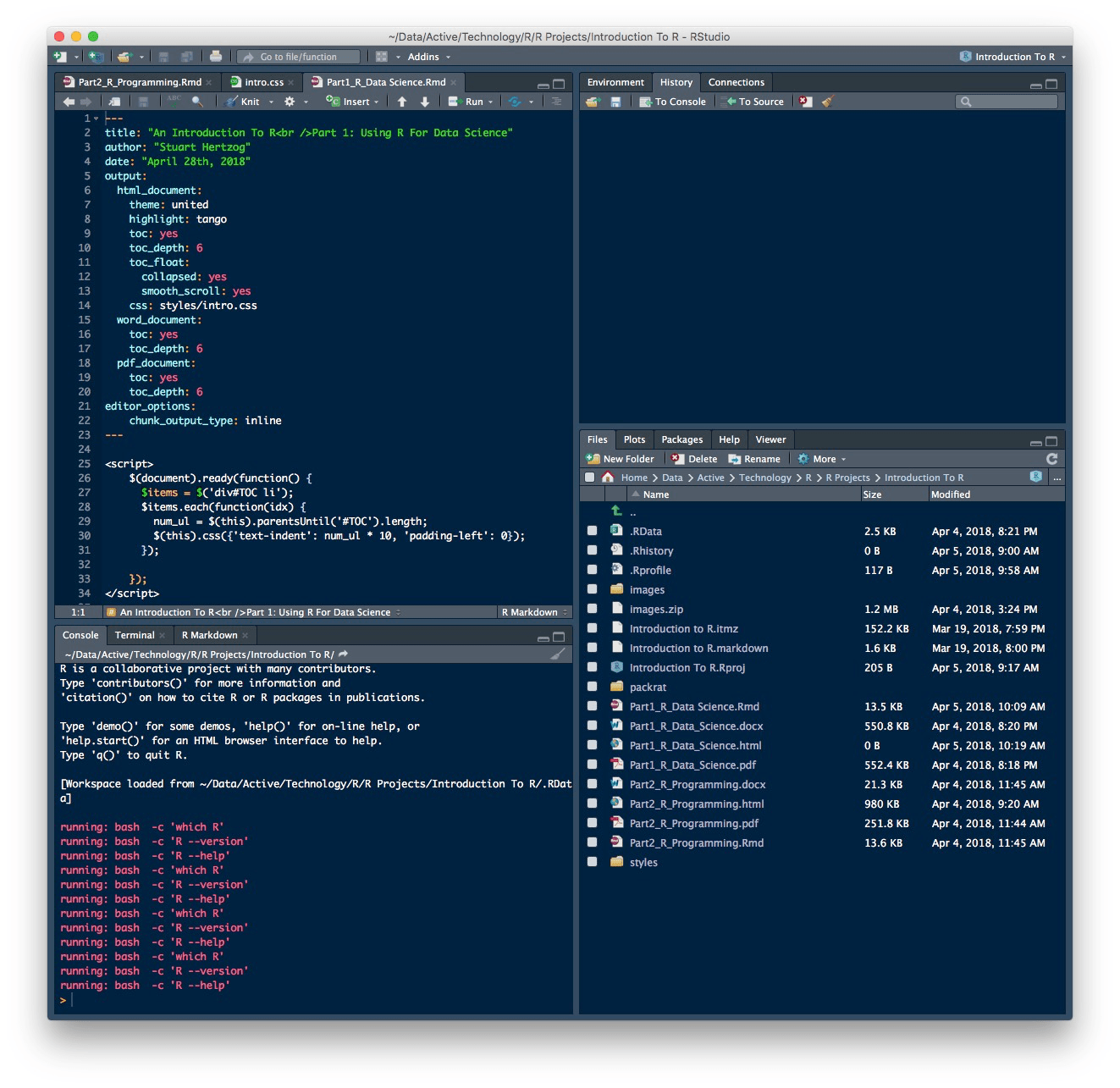This screenshot has width=1120, height=1088.
Task: View the console's current directory using the arrow icon
Action: point(343,654)
